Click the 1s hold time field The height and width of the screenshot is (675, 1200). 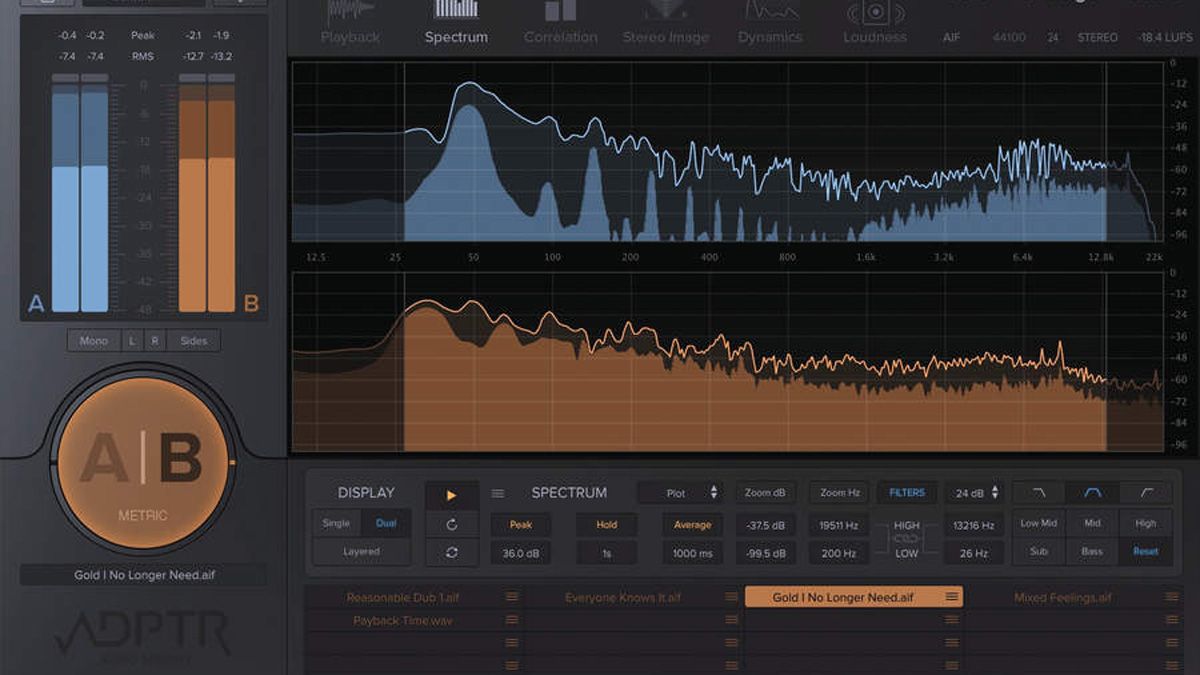point(606,552)
